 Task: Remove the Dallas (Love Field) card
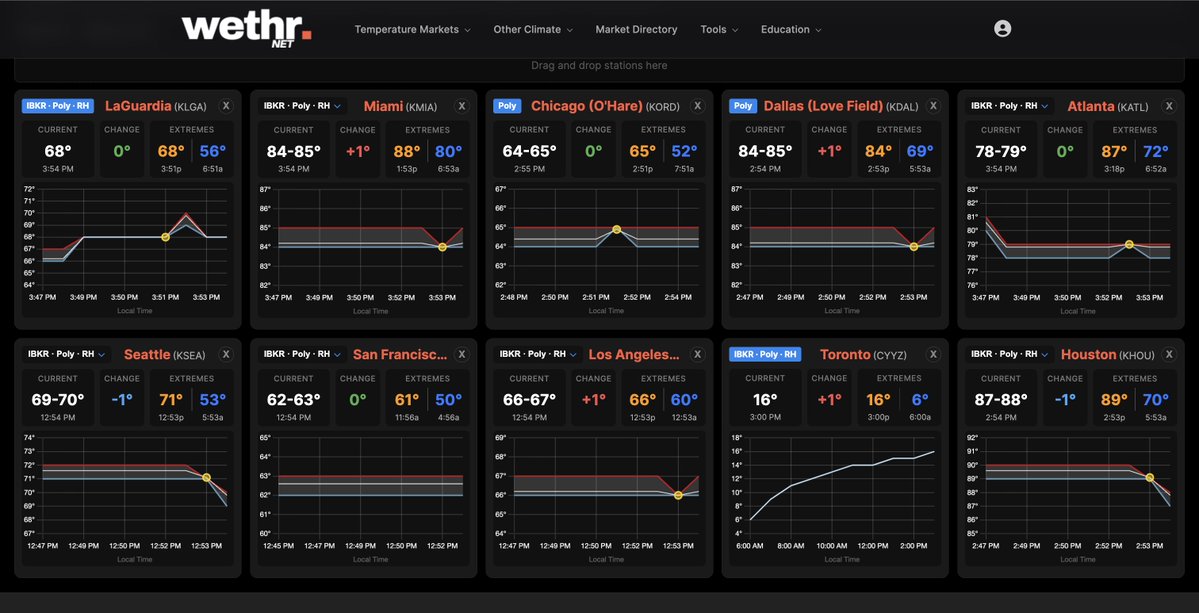point(933,106)
